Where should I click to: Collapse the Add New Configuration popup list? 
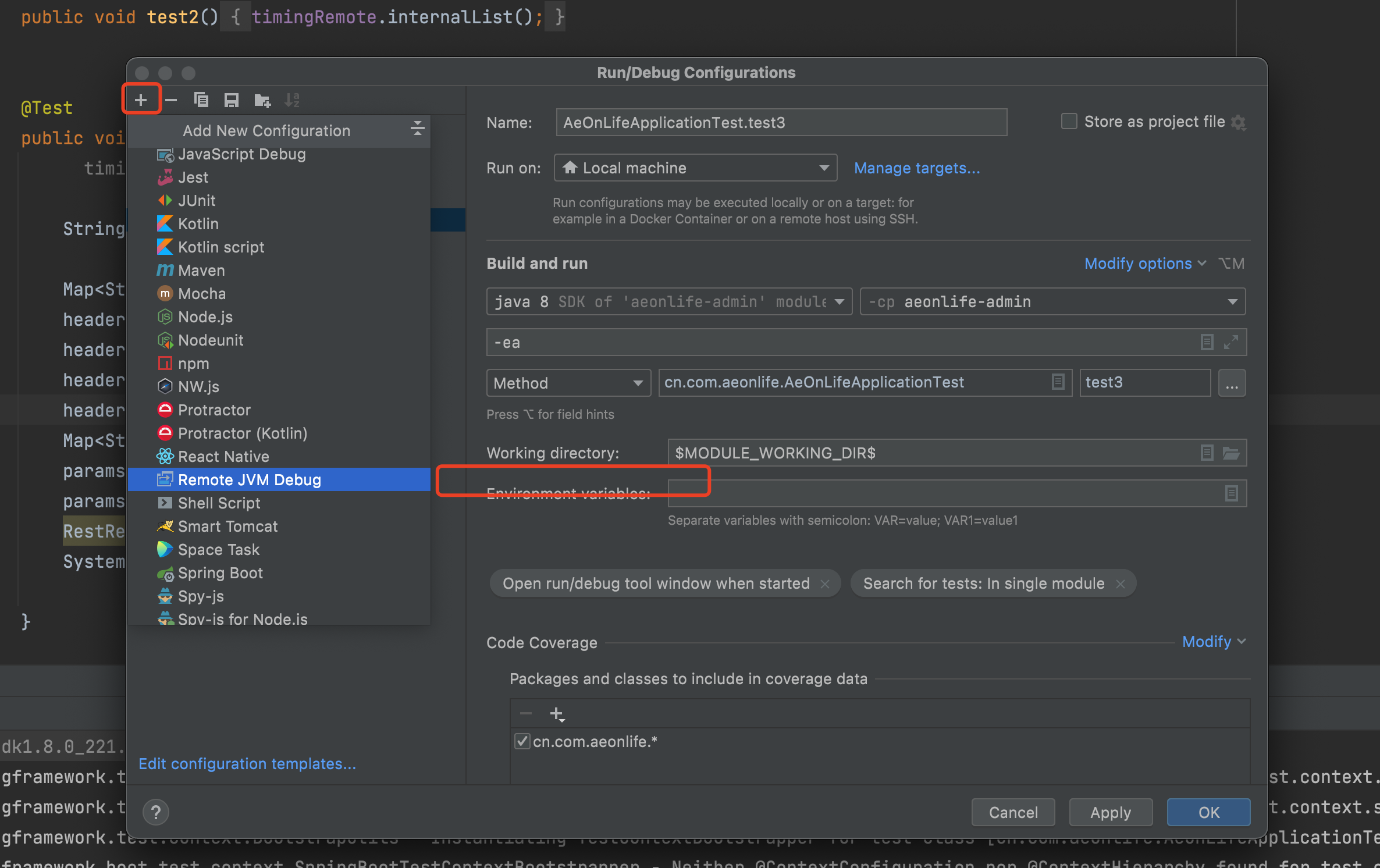click(417, 129)
